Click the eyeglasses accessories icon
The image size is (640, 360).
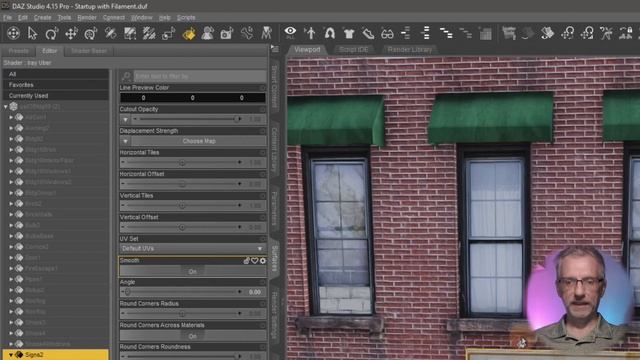[x=387, y=33]
